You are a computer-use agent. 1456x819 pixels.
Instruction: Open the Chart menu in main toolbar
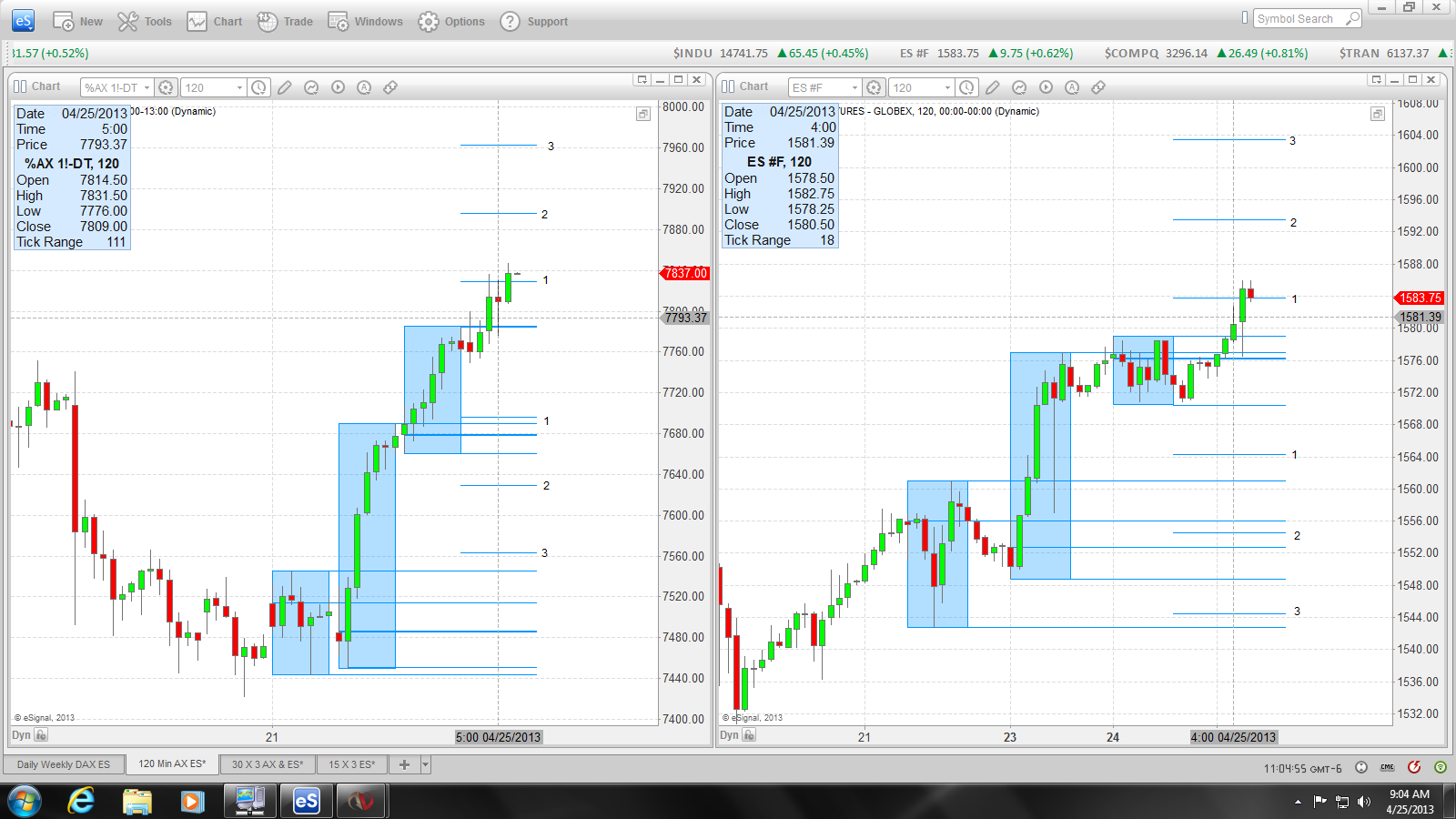click(215, 21)
